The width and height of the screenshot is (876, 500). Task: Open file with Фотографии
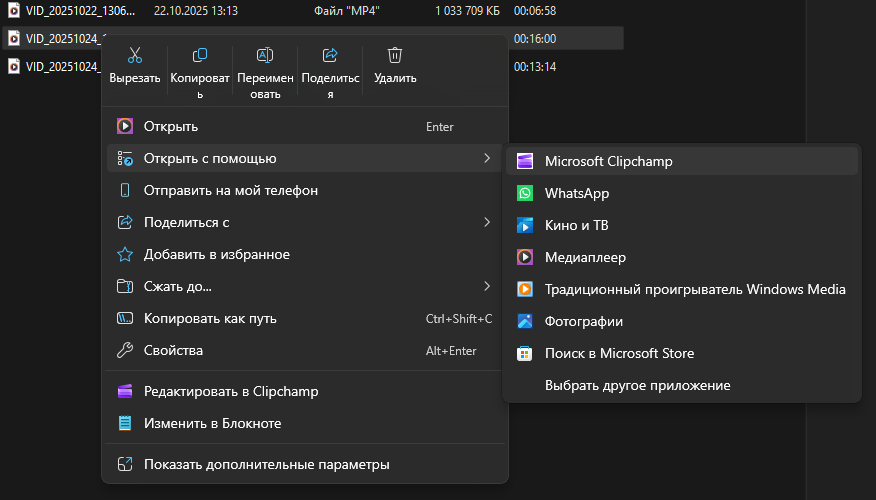(682, 321)
